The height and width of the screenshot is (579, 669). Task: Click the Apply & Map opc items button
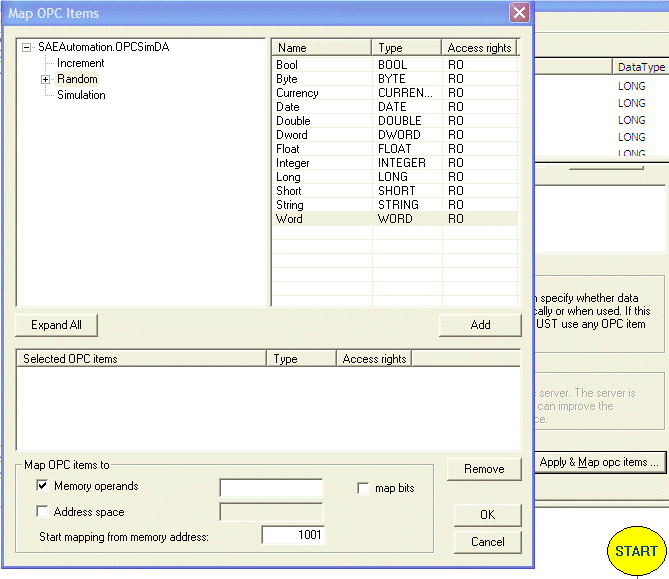click(599, 462)
